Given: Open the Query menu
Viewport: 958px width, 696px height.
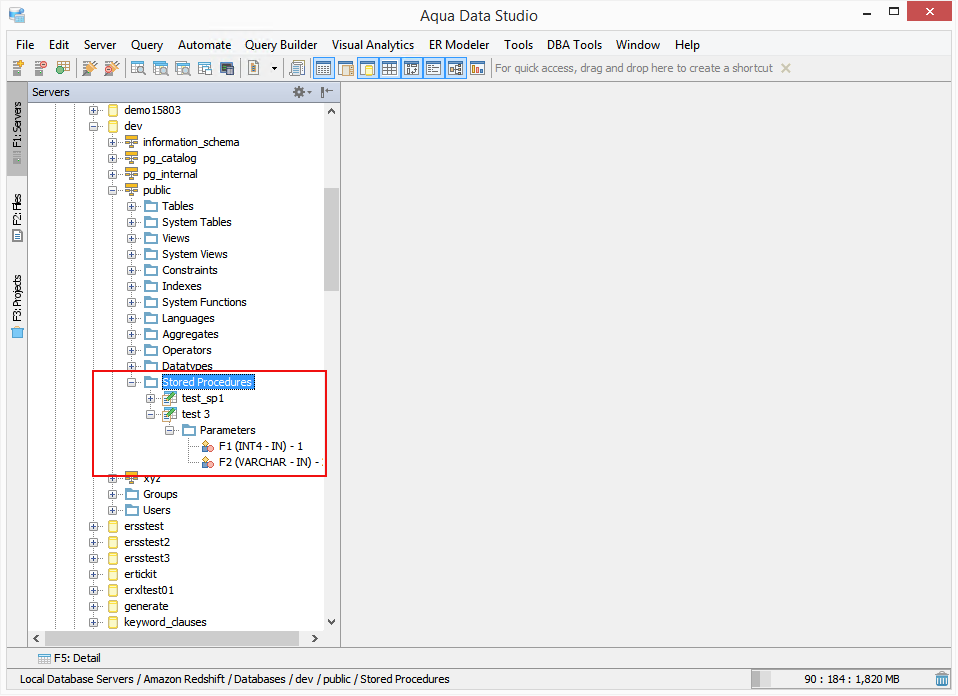Looking at the screenshot, I should [x=147, y=45].
